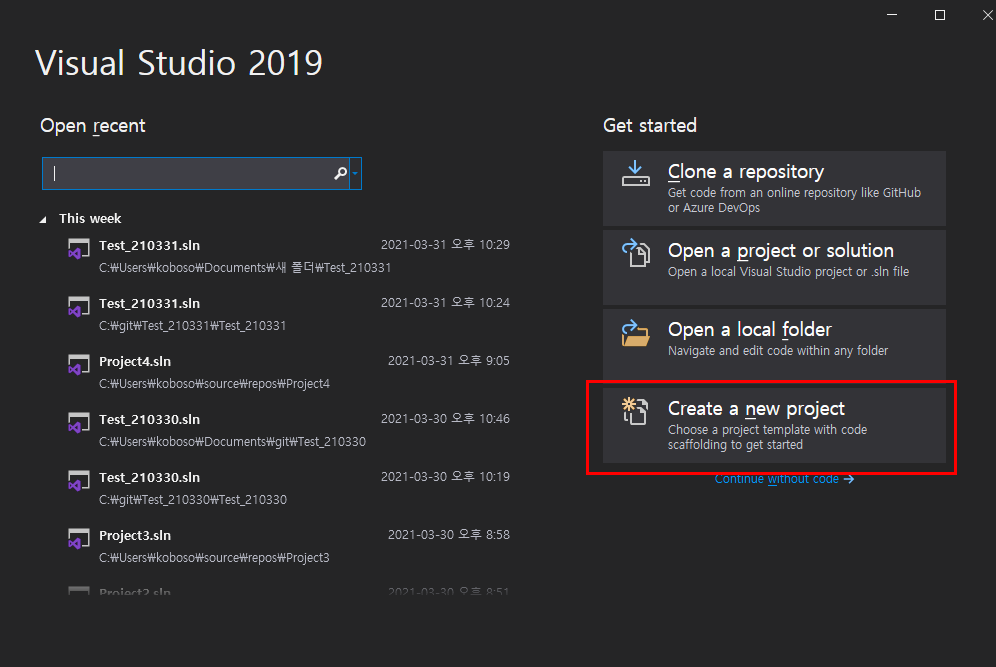Click the timestamp 2021-03-30 오후 10:46
The image size is (996, 667).
(445, 419)
